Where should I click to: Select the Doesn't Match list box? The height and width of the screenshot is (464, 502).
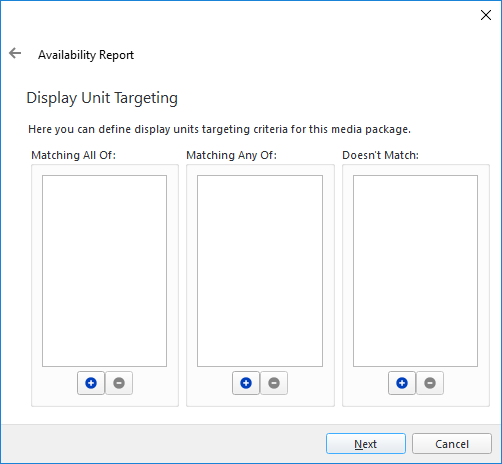[x=415, y=271]
